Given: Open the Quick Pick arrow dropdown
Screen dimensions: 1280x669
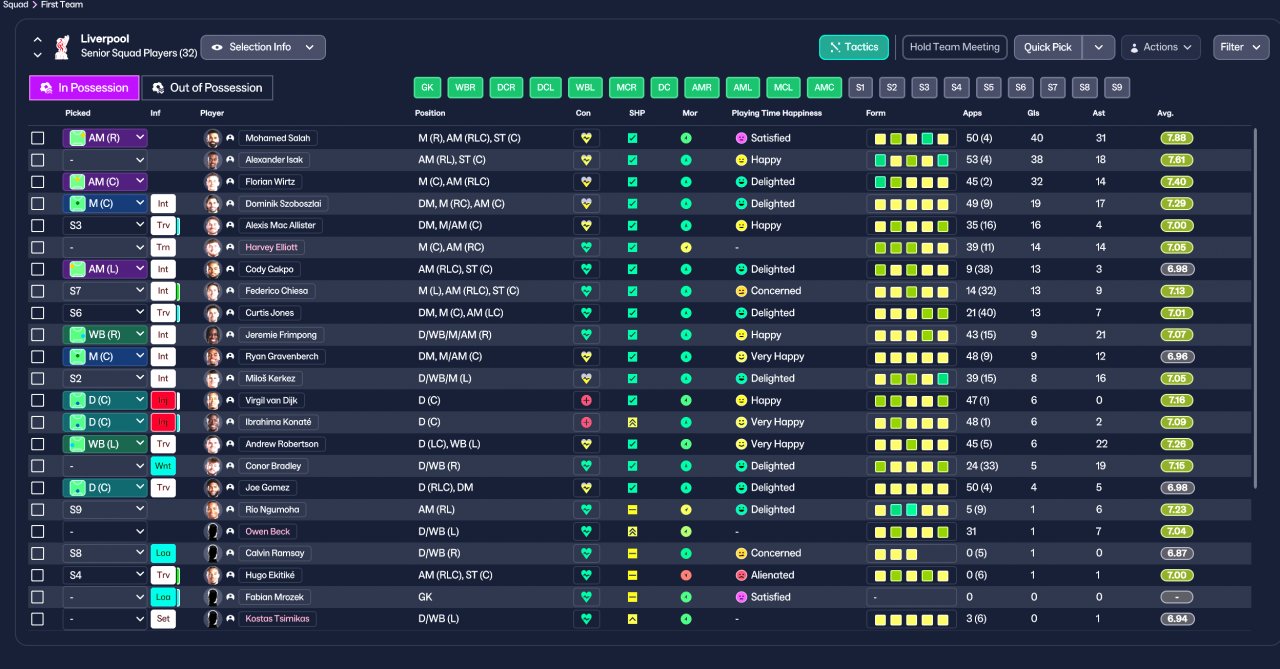Looking at the screenshot, I should pyautogui.click(x=1099, y=47).
